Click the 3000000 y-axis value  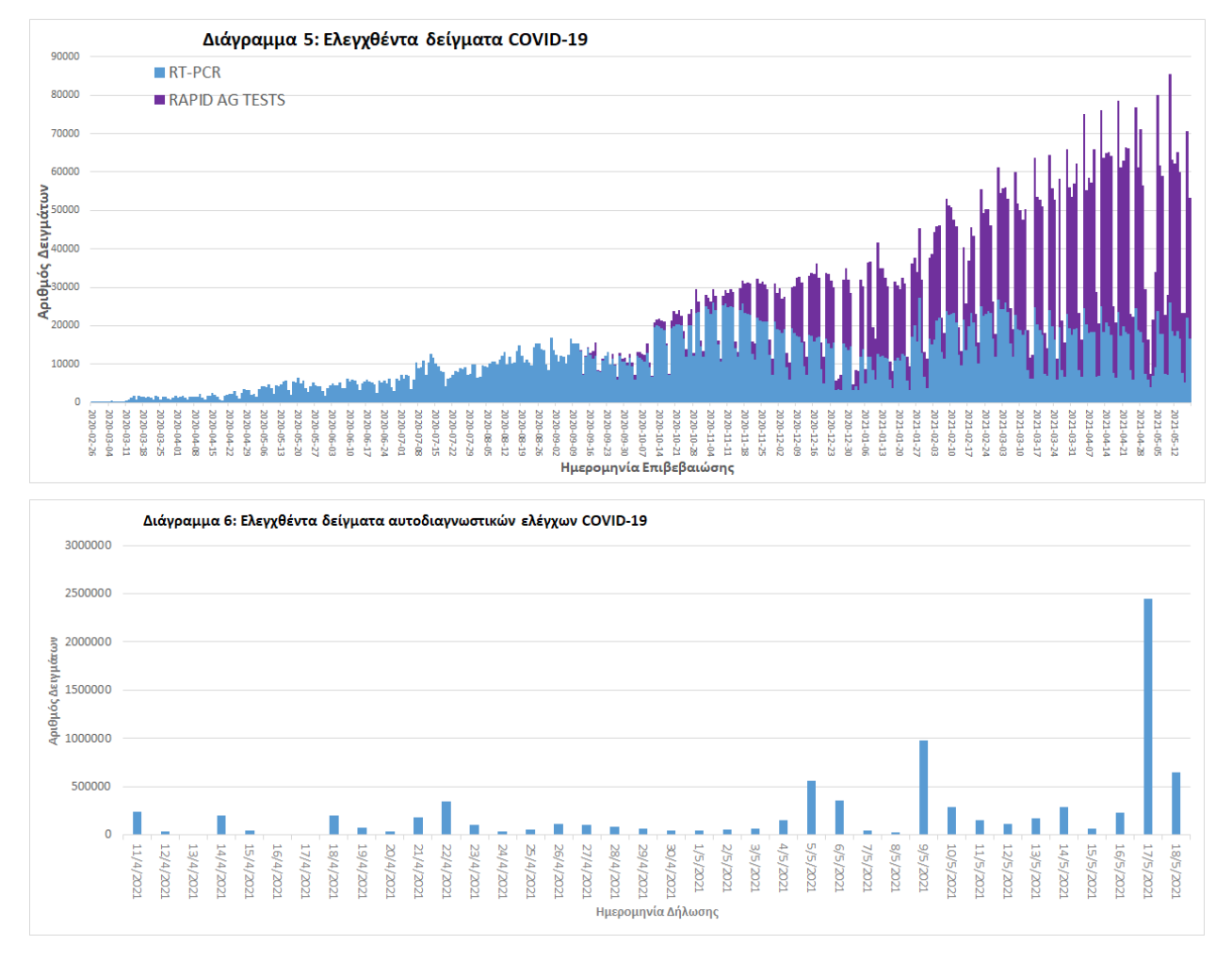[x=88, y=546]
